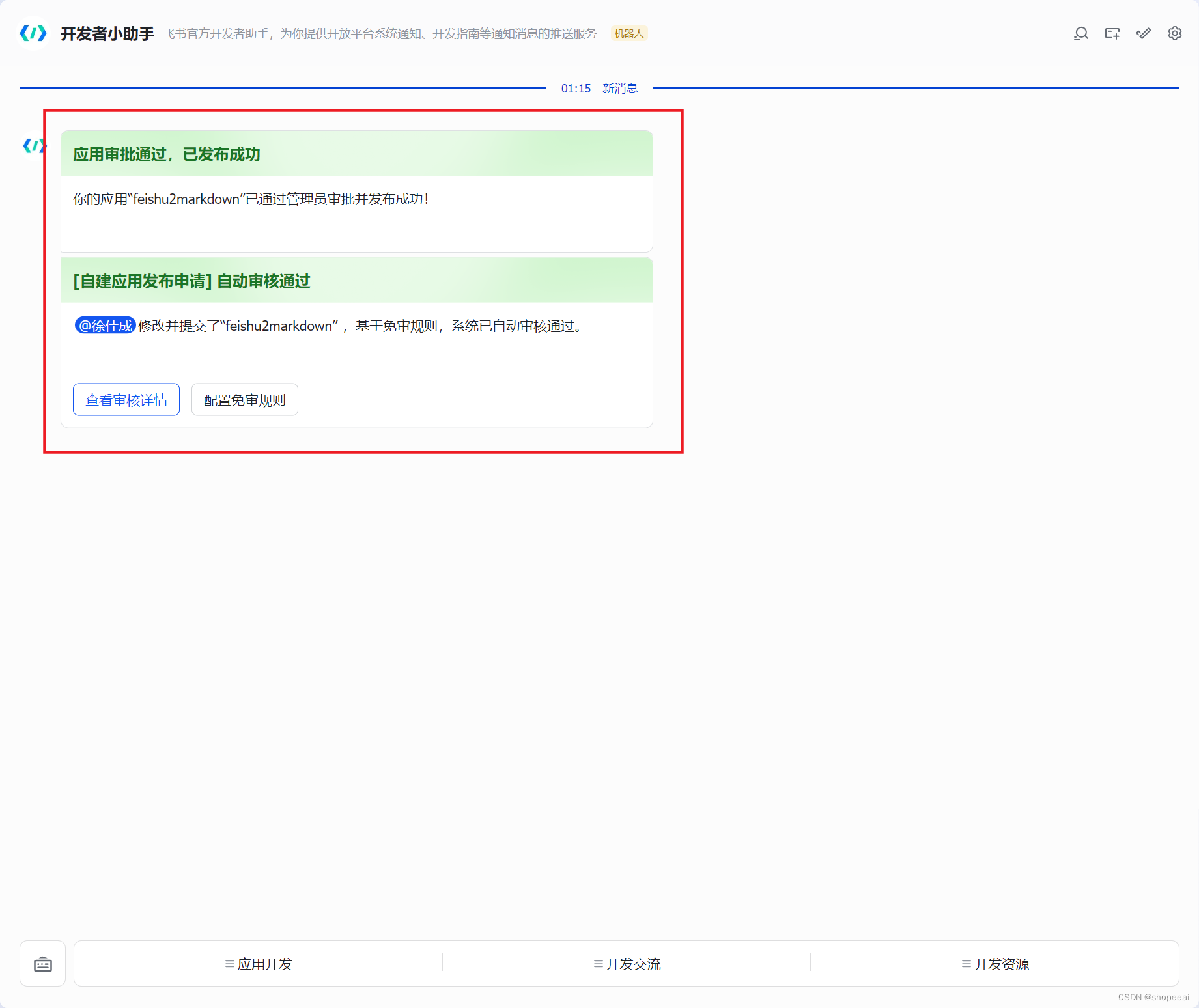
Task: Click the mark-done checkmark icon in header
Action: pyautogui.click(x=1144, y=33)
